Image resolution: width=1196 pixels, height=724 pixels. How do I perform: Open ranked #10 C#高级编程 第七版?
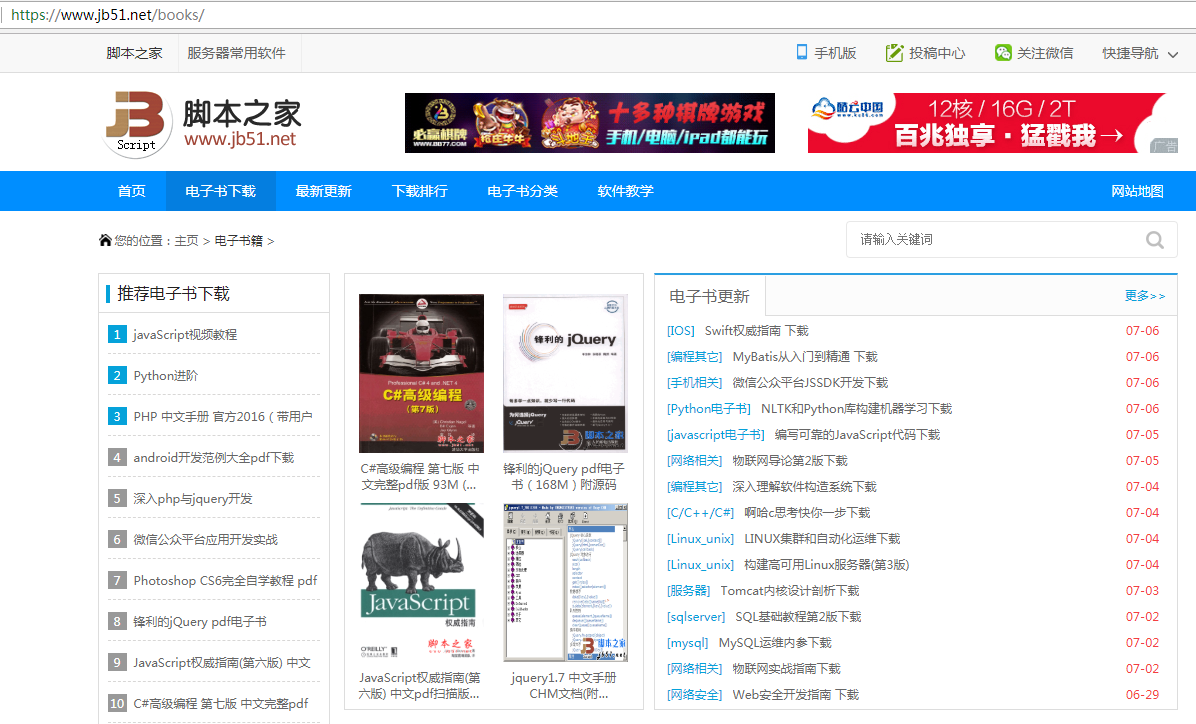[220, 703]
